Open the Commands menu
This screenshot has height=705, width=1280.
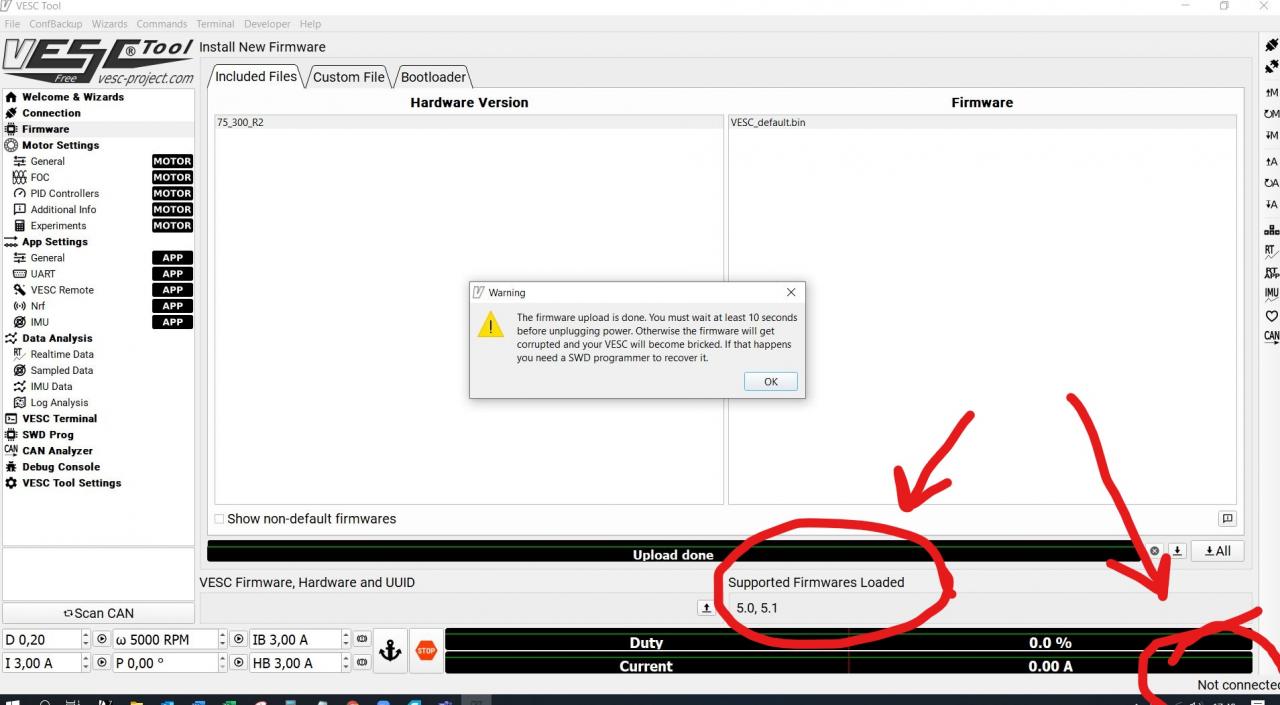pos(162,24)
